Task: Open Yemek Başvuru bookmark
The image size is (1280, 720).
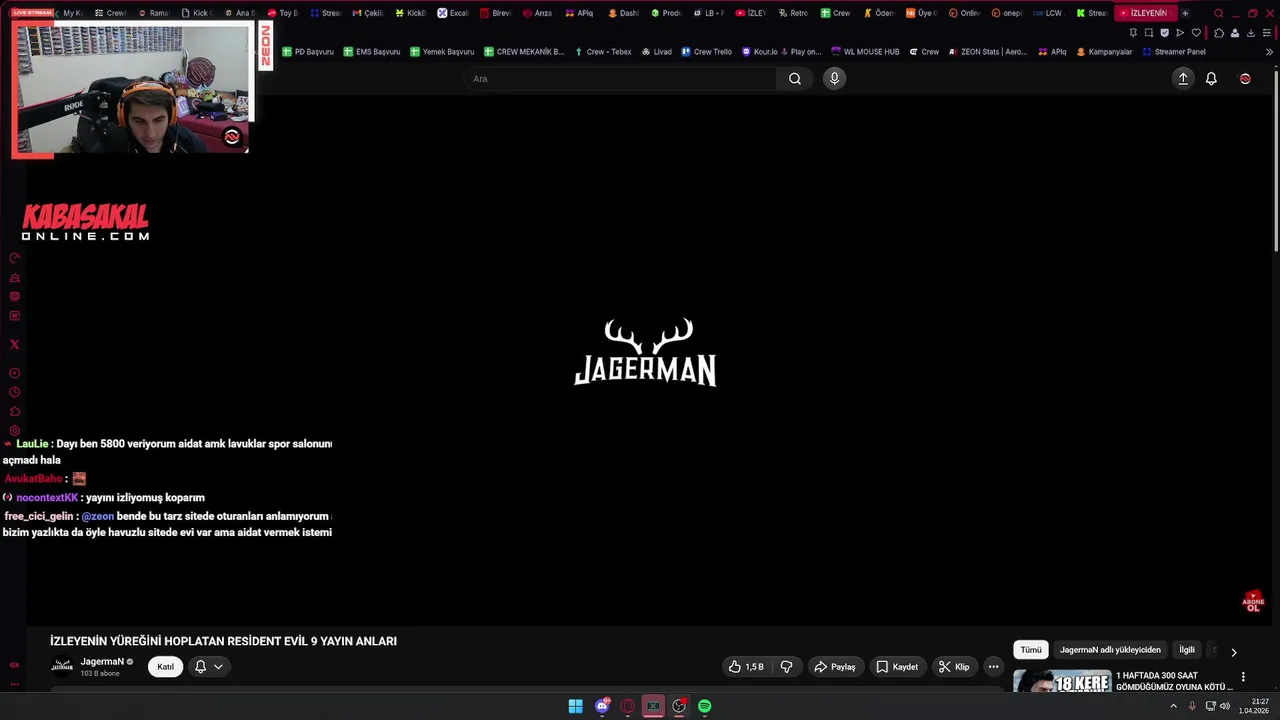Action: 442,52
